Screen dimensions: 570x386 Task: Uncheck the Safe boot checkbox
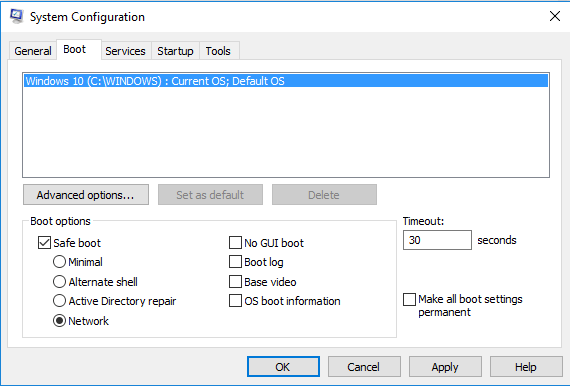click(44, 243)
